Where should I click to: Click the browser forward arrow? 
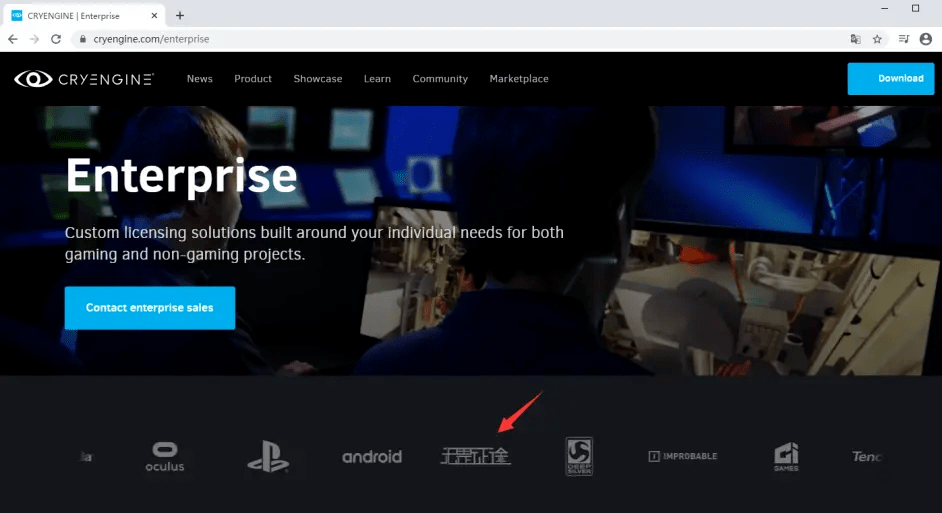point(34,39)
